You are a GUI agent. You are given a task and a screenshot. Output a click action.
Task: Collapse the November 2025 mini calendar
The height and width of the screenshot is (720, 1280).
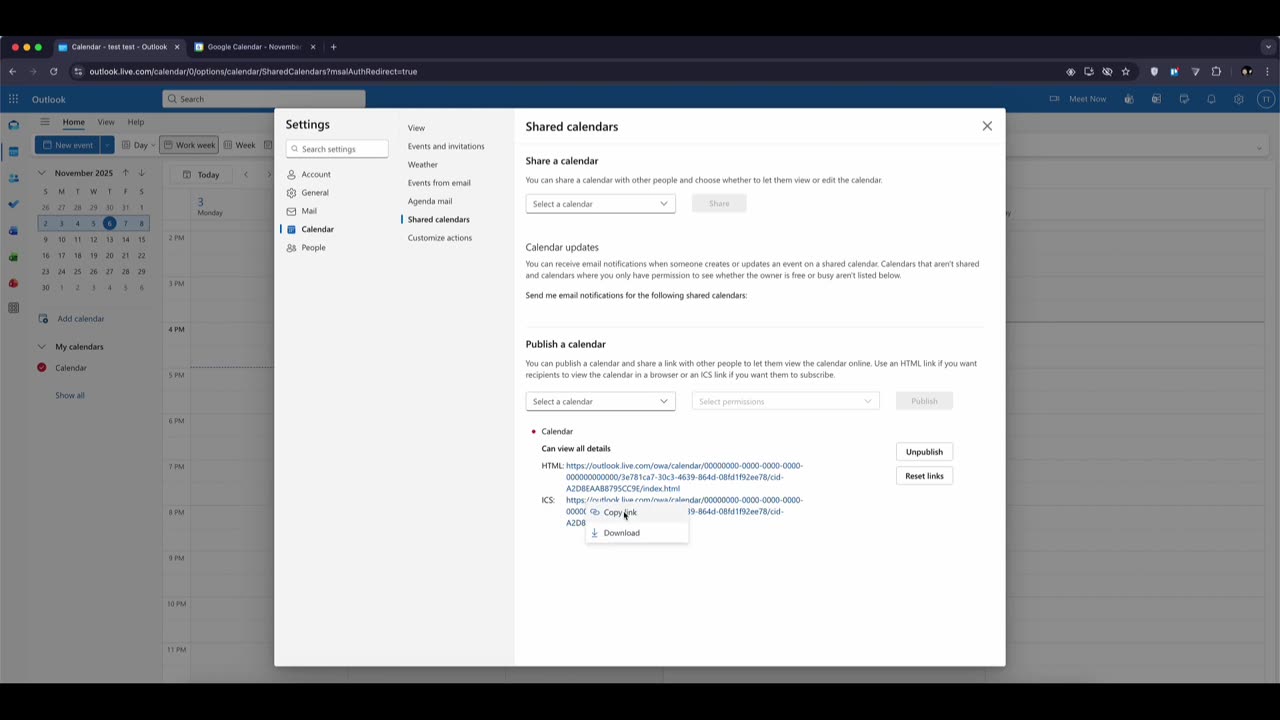pos(42,173)
